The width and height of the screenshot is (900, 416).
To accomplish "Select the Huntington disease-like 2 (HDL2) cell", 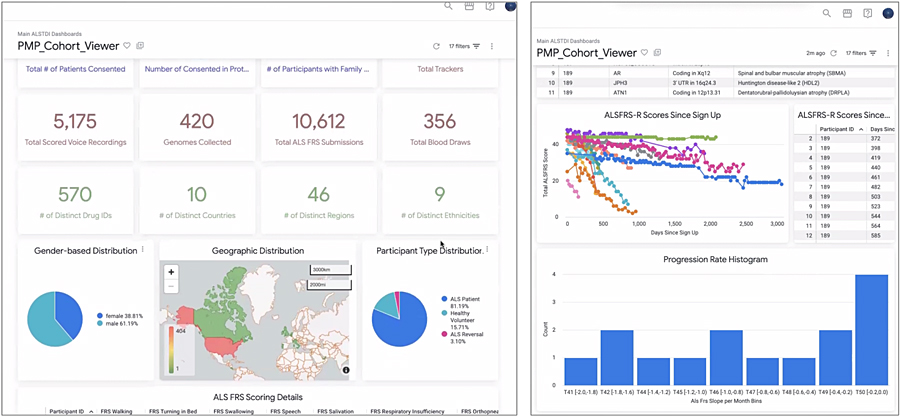I will point(776,83).
